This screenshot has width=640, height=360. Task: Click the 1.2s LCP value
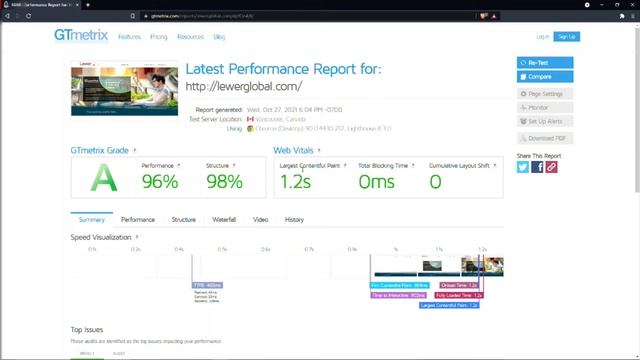click(295, 182)
